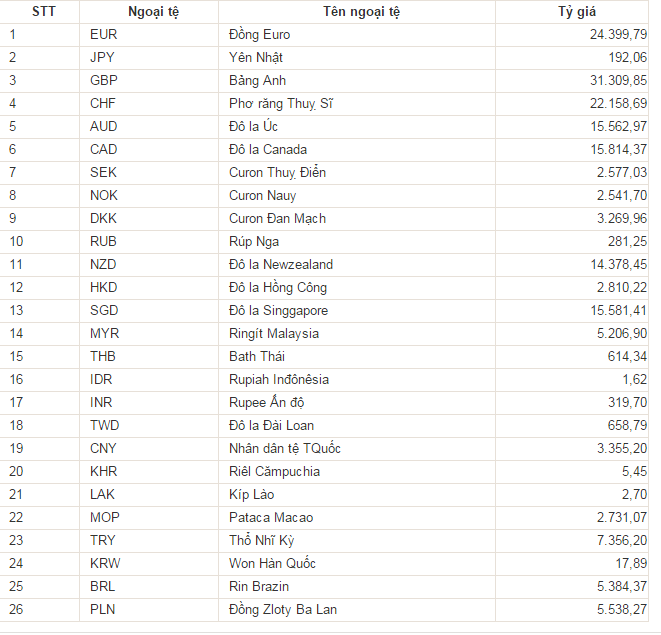This screenshot has width=661, height=635.
Task: Select the Curon Thụy Điển cell
Action: coord(277,172)
